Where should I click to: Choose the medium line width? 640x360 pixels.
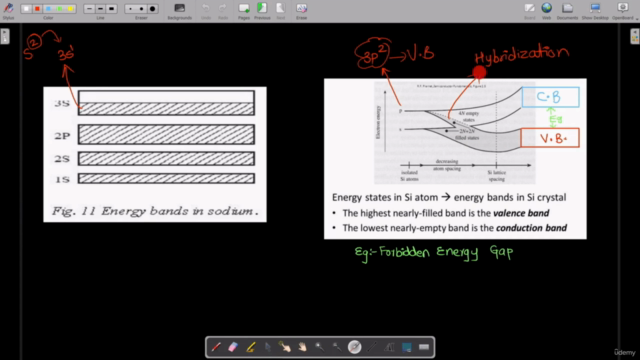tap(100, 9)
